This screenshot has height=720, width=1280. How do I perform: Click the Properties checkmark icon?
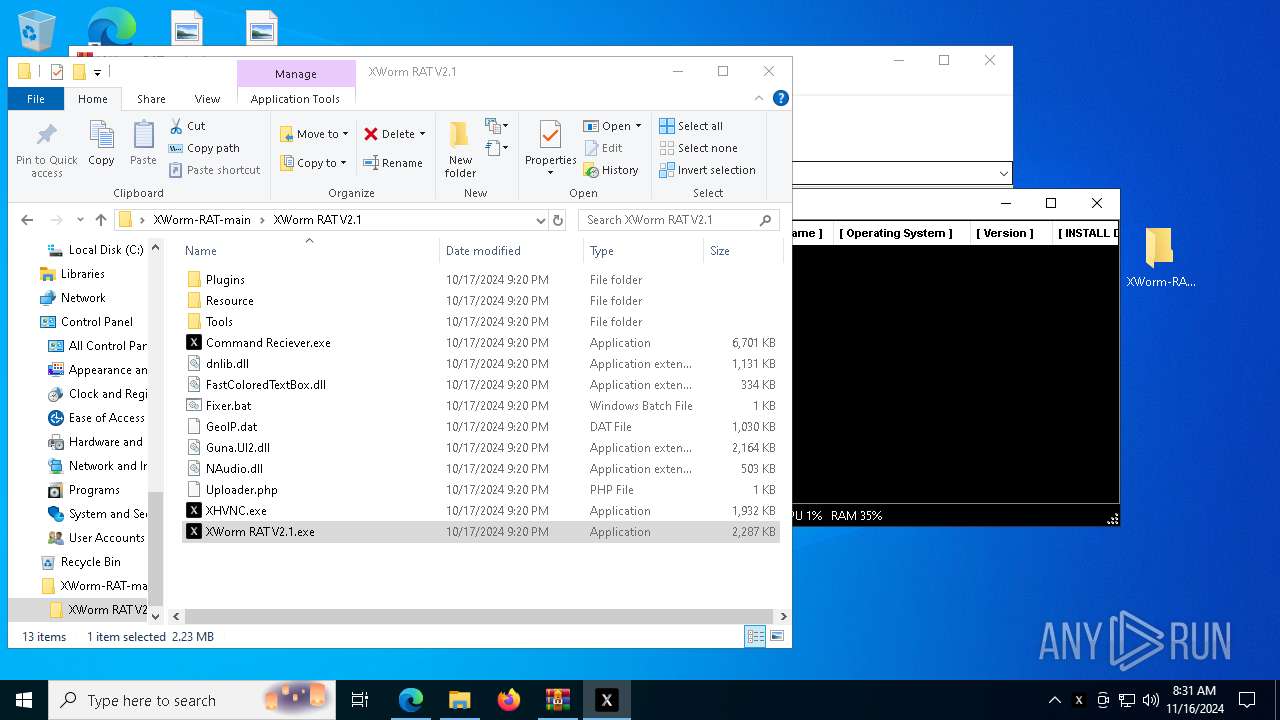(550, 135)
